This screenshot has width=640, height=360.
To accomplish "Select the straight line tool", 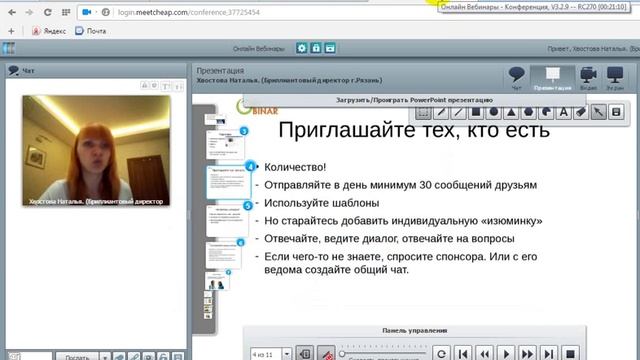I will click(x=458, y=112).
